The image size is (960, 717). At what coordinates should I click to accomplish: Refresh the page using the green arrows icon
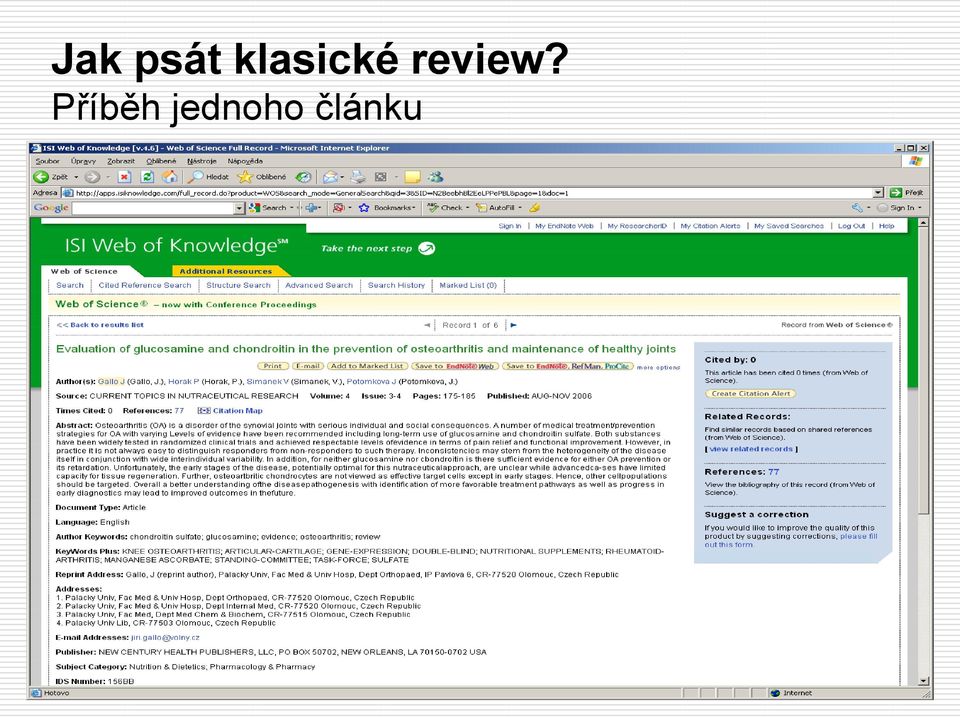(147, 177)
